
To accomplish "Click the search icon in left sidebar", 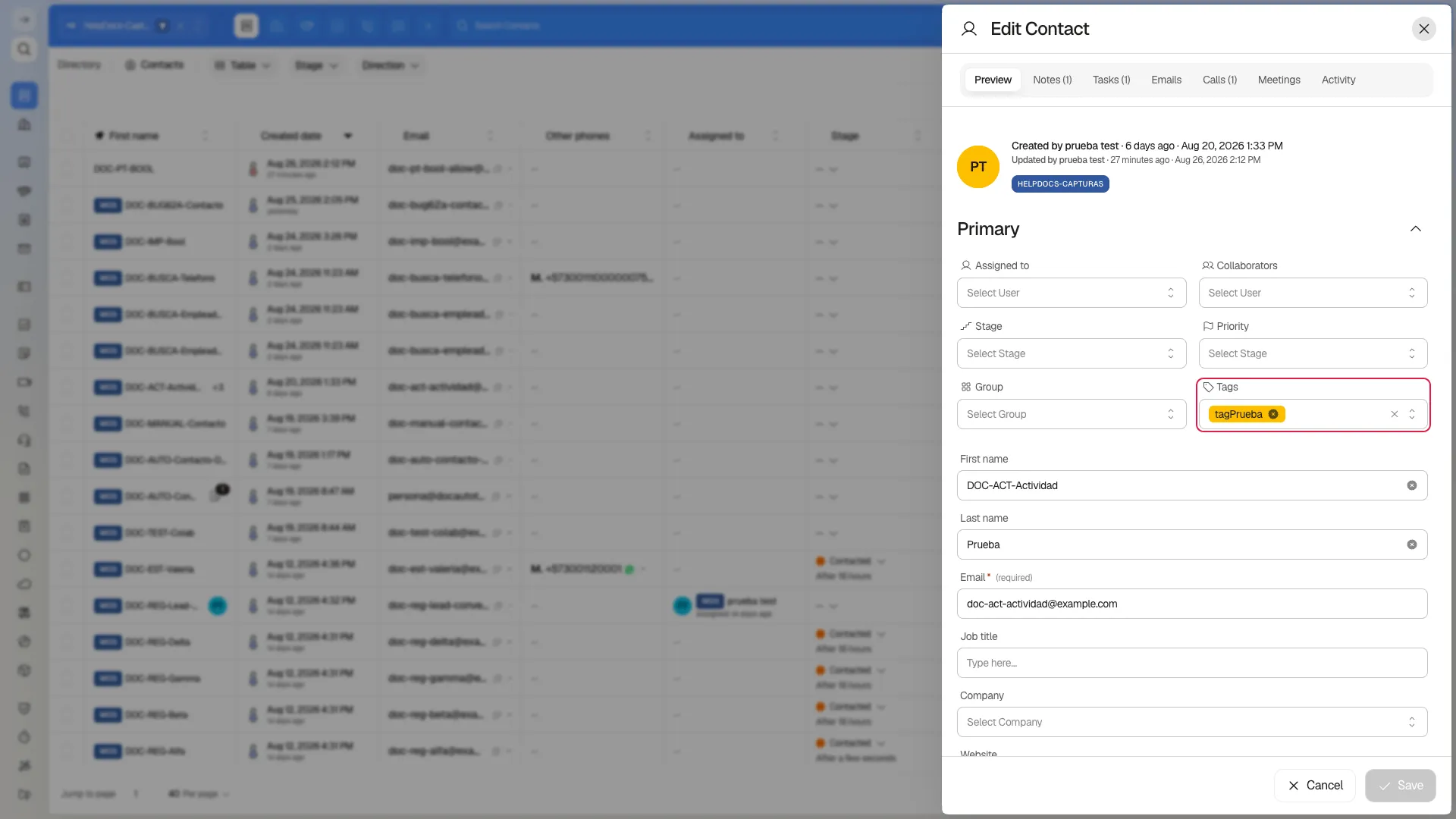I will click(24, 49).
